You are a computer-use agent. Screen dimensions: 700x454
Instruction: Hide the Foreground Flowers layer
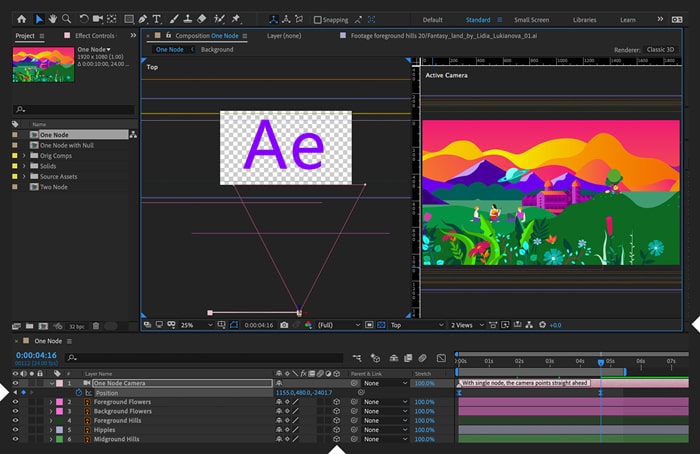point(16,402)
